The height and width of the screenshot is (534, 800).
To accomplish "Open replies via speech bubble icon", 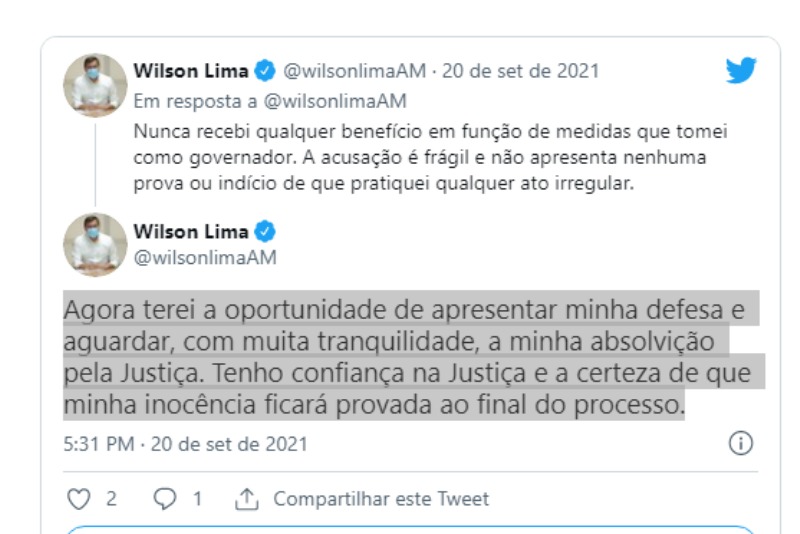I will tap(165, 499).
